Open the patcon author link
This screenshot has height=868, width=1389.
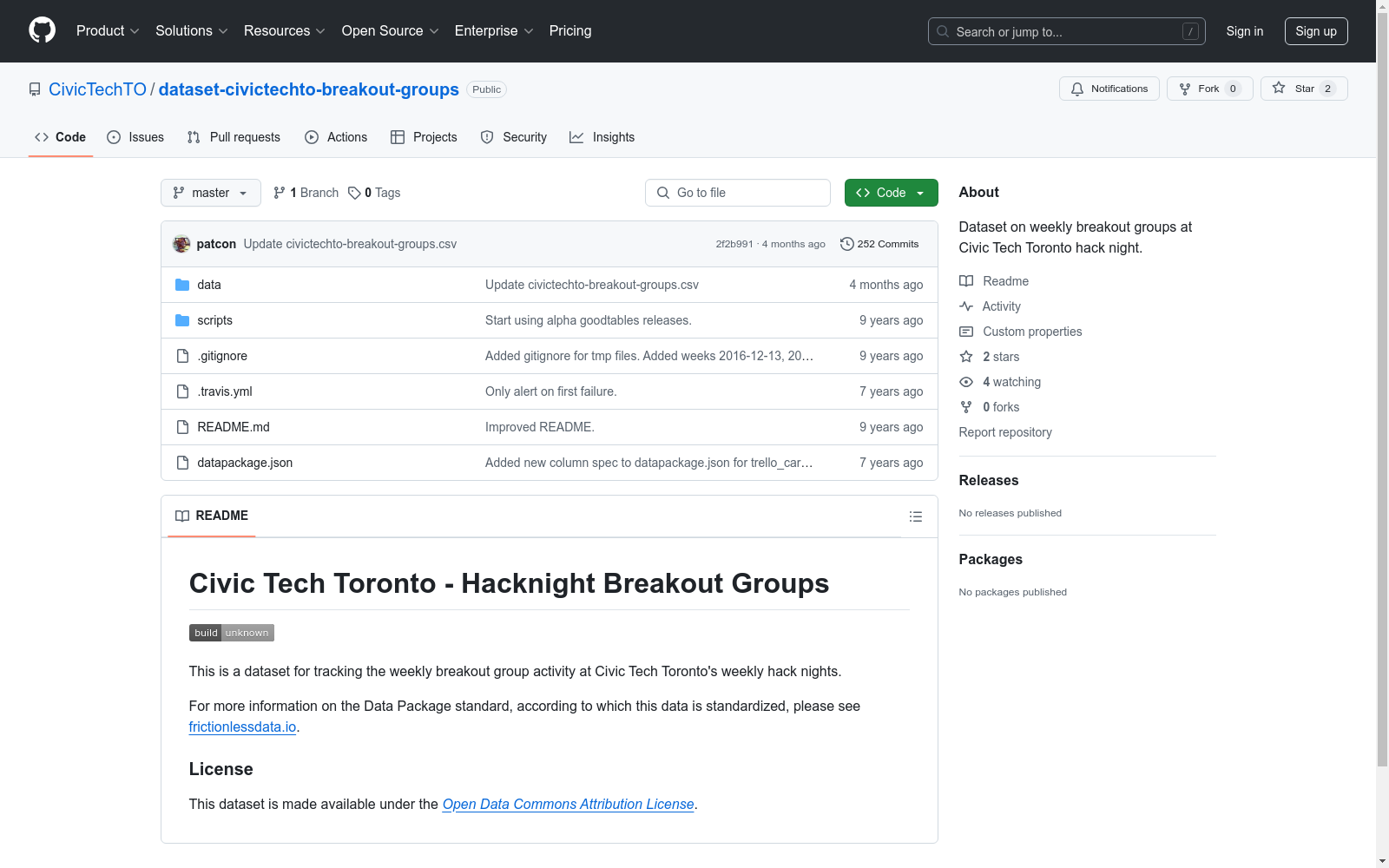(x=216, y=244)
